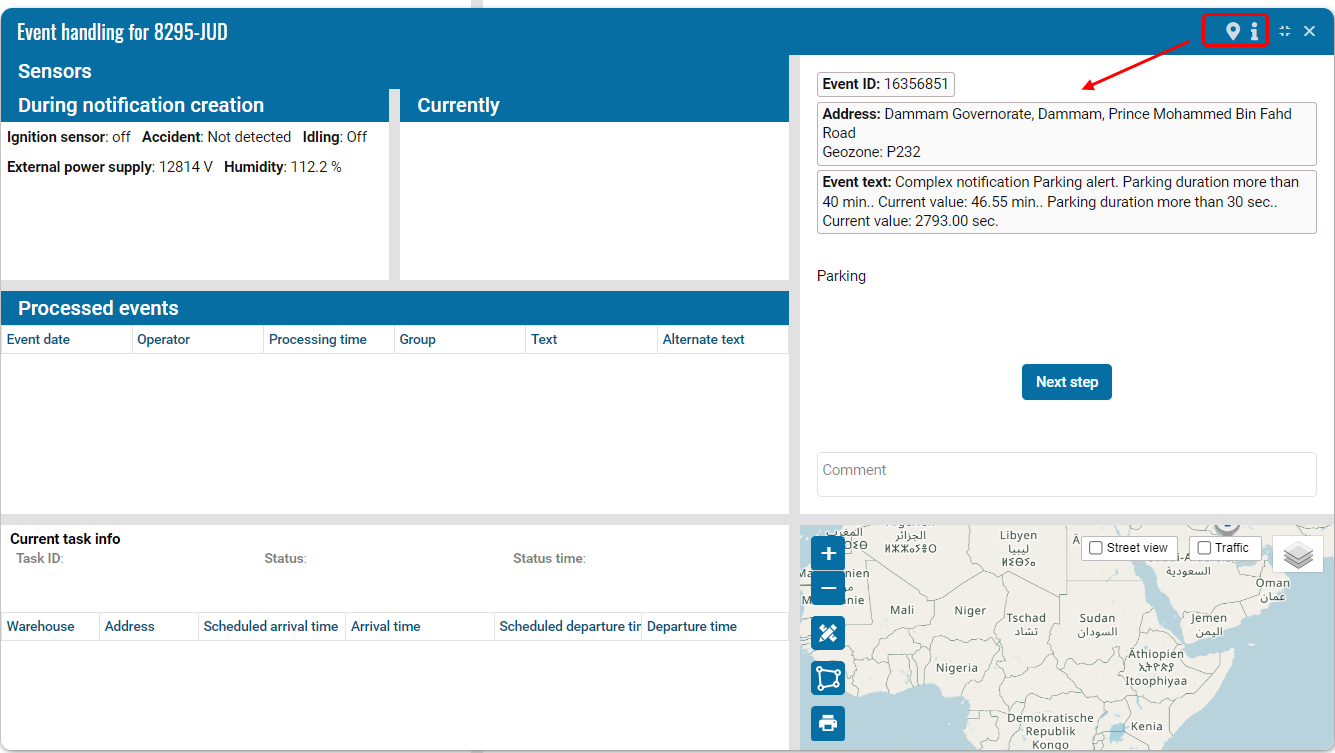
Task: Print the map with printer icon
Action: click(828, 723)
